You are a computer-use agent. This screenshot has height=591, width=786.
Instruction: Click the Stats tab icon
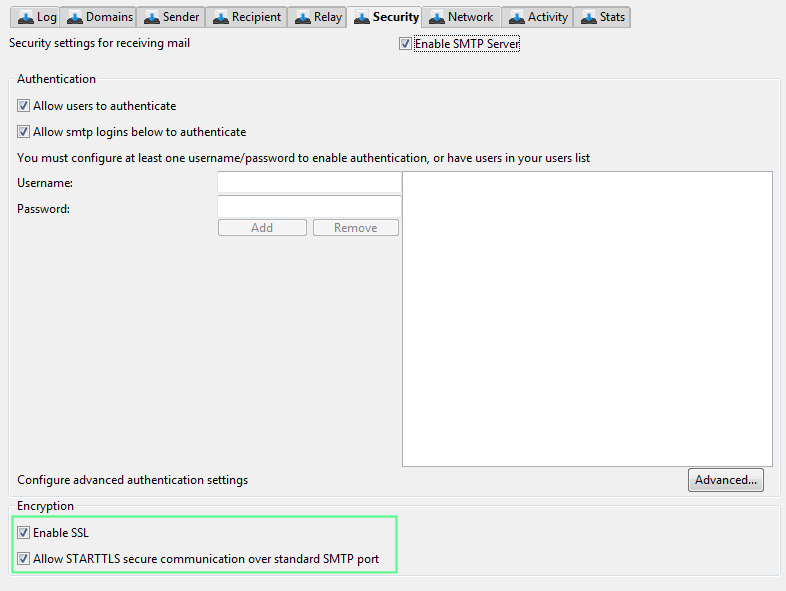point(588,17)
